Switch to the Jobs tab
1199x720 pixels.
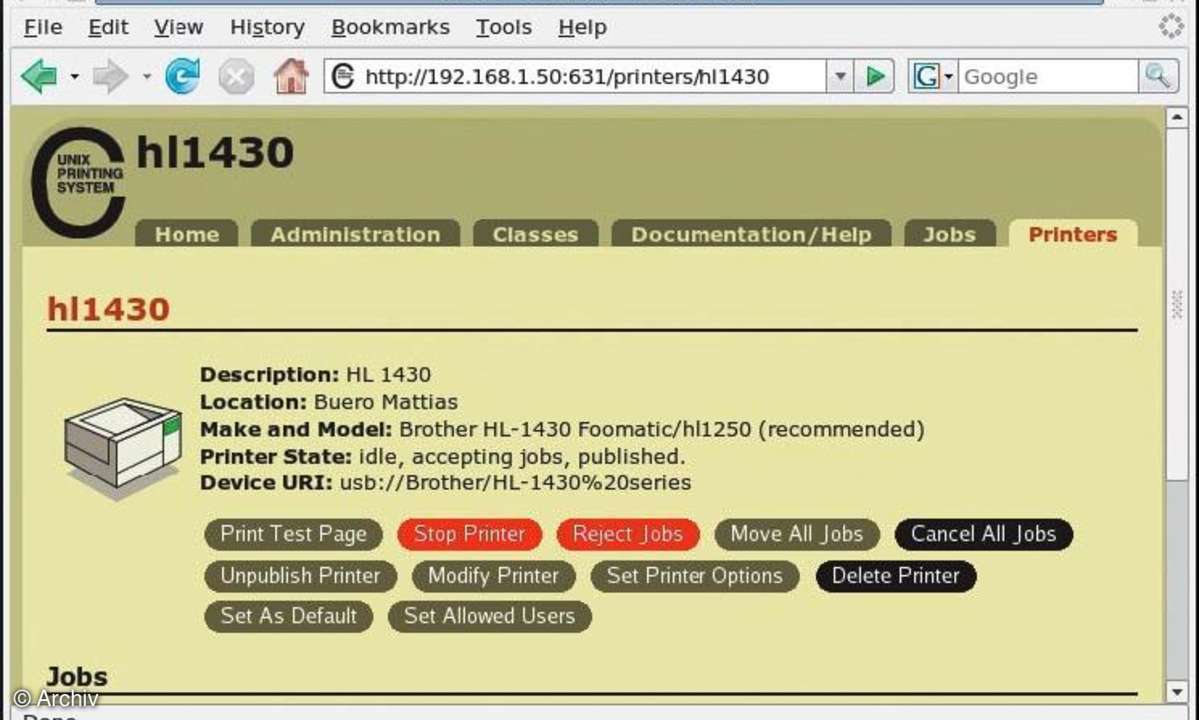950,234
